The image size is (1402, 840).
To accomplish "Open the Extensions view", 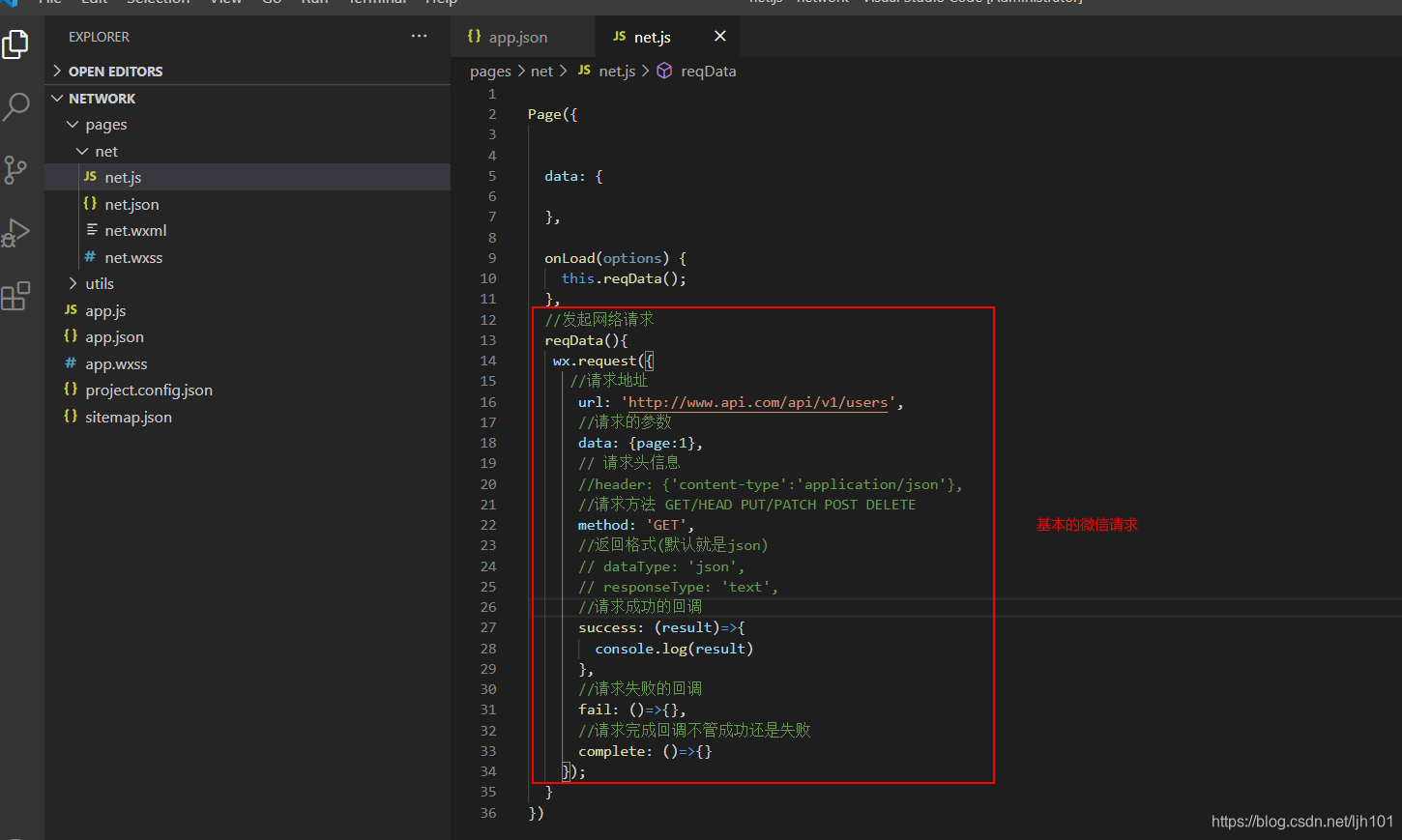I will pyautogui.click(x=16, y=296).
